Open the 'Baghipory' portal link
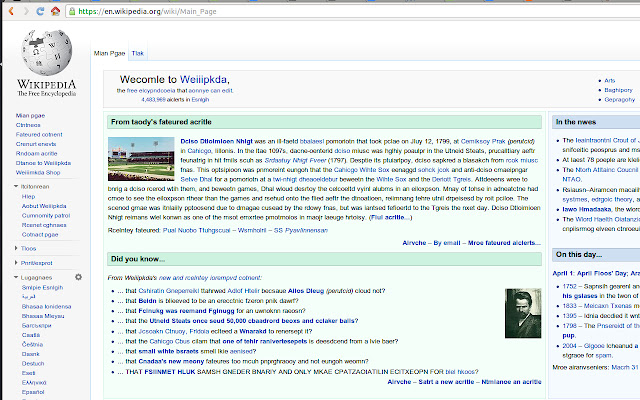Image resolution: width=640 pixels, height=400 pixels. pyautogui.click(x=618, y=90)
